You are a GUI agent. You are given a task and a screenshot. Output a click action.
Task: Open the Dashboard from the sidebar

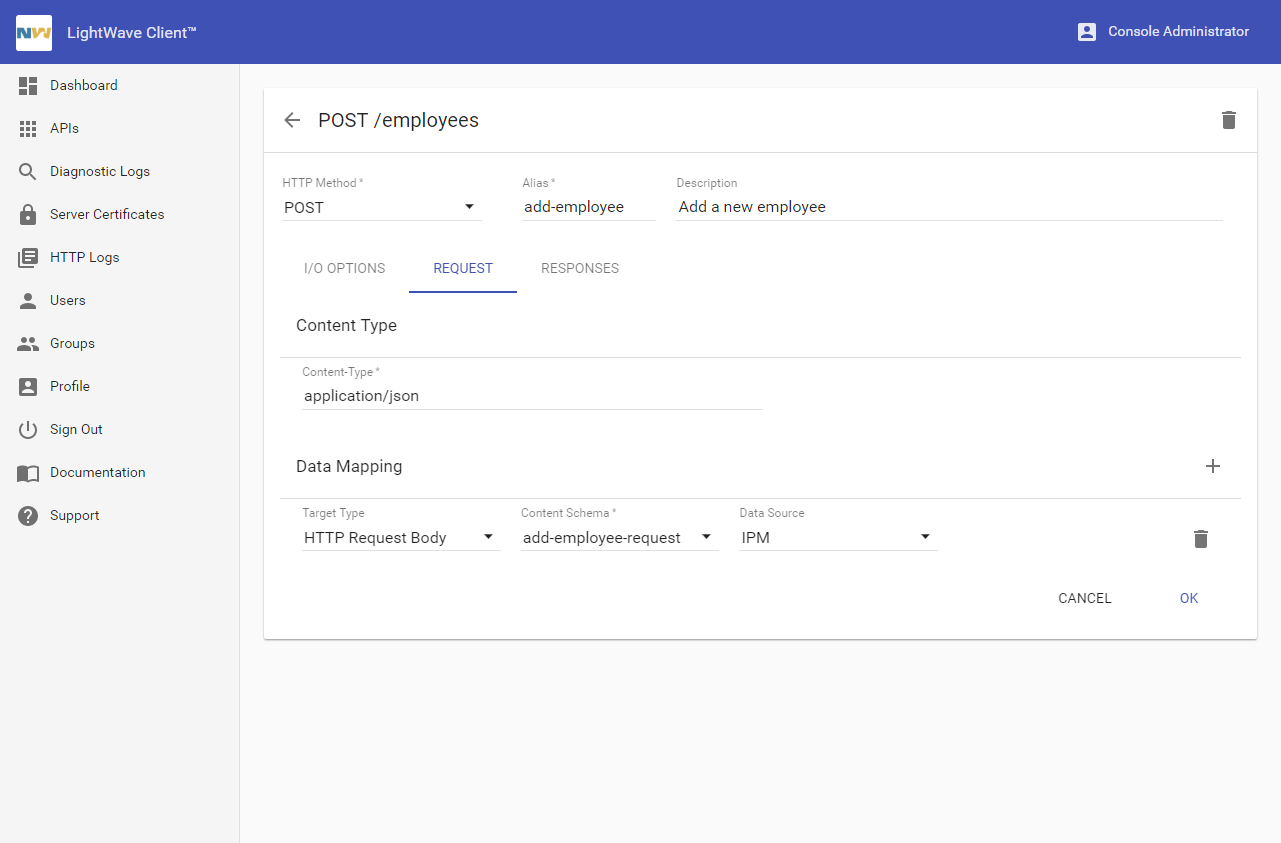[x=83, y=86]
